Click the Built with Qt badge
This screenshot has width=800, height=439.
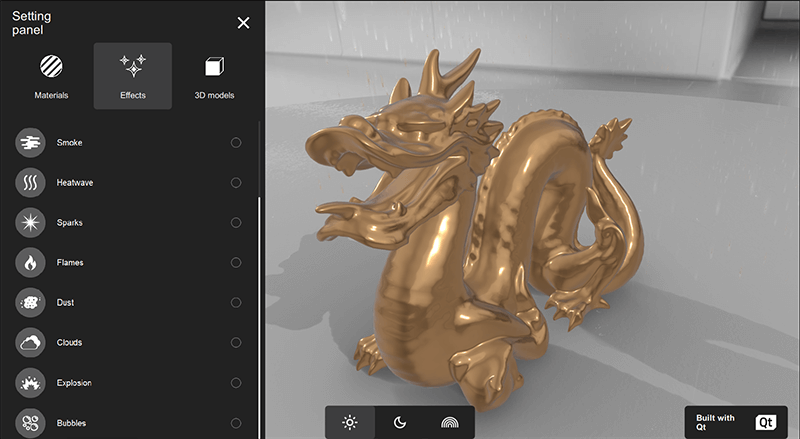click(737, 422)
